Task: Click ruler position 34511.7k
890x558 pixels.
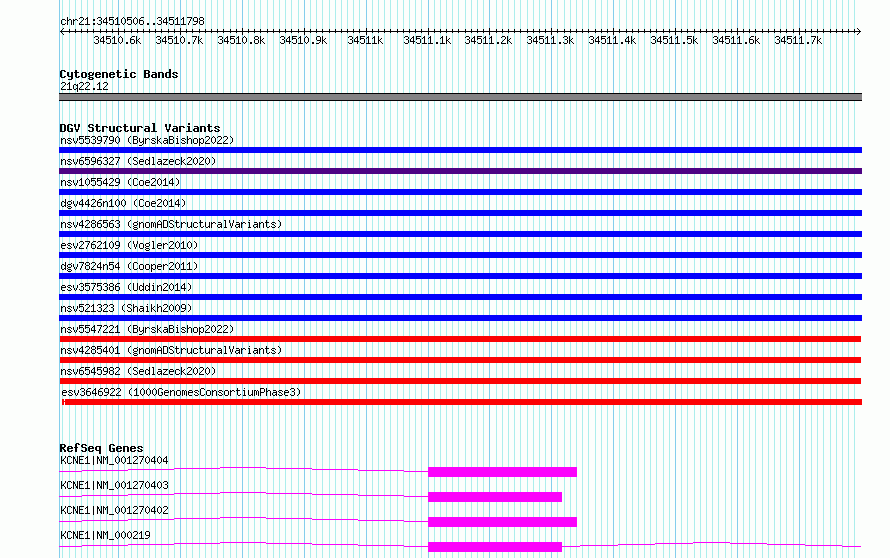Action: 798,40
